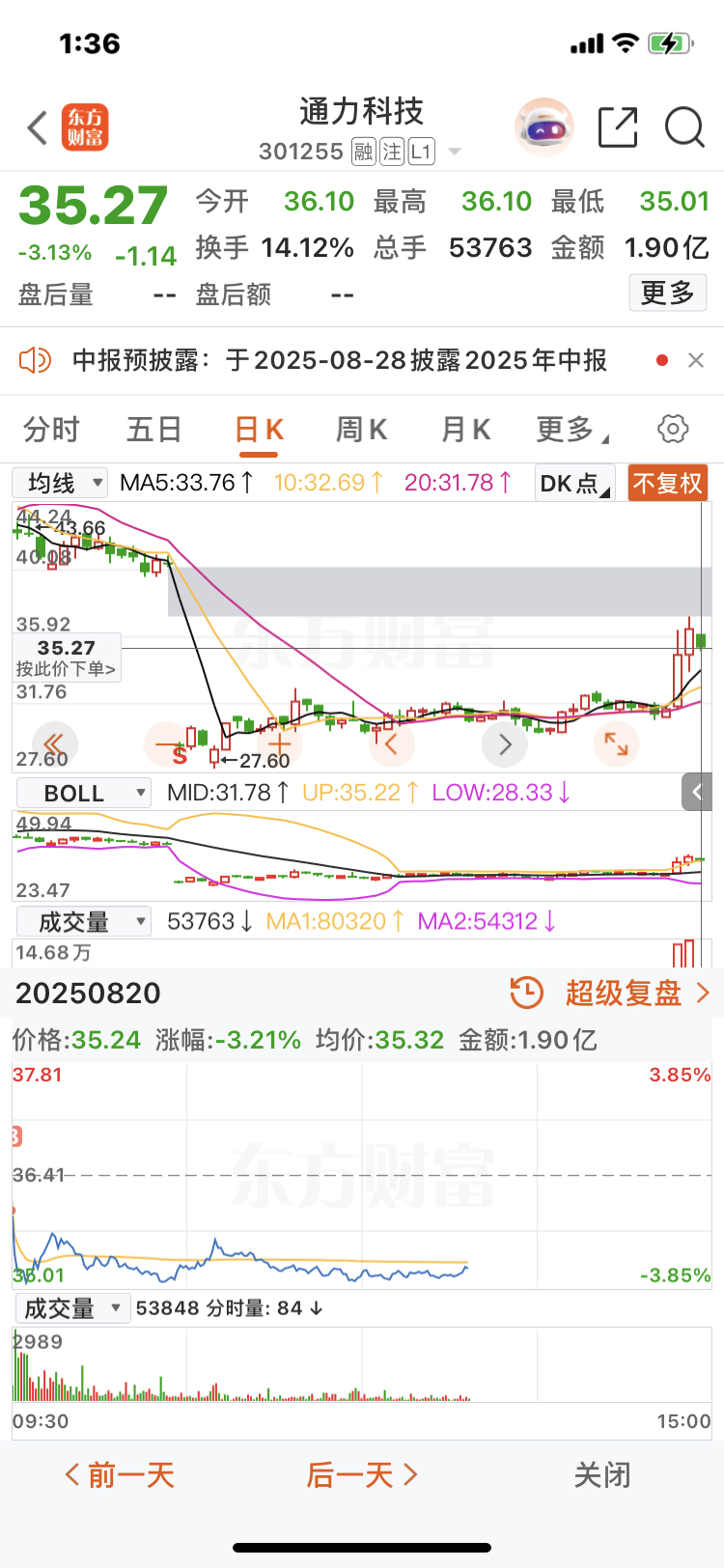This screenshot has height=1568, width=724.
Task: Tap the 35.27 current price
Action: coord(94,205)
